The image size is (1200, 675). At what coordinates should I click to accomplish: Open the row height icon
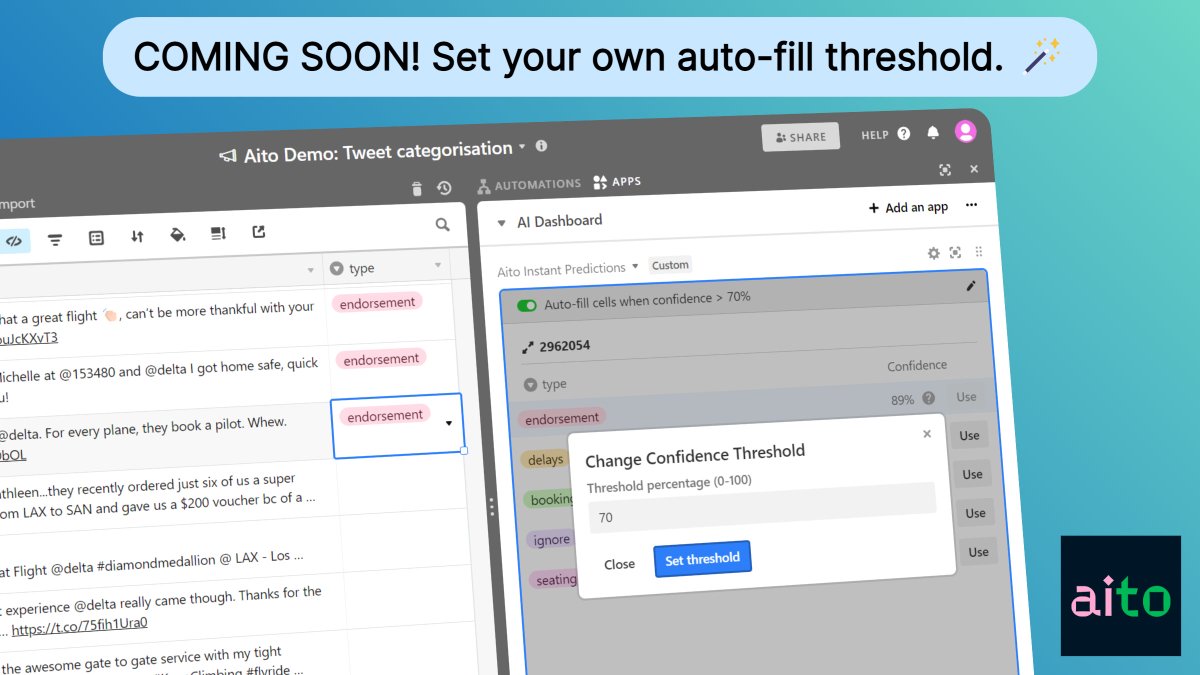point(218,233)
